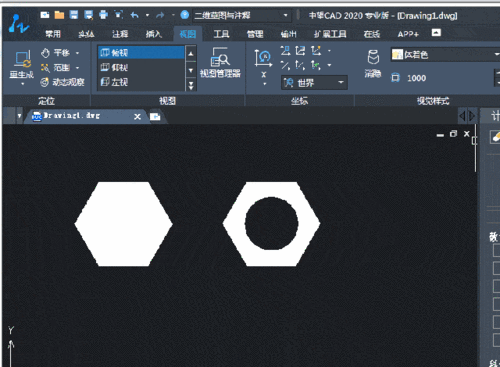Click the 消隐 hide icon

pyautogui.click(x=373, y=64)
